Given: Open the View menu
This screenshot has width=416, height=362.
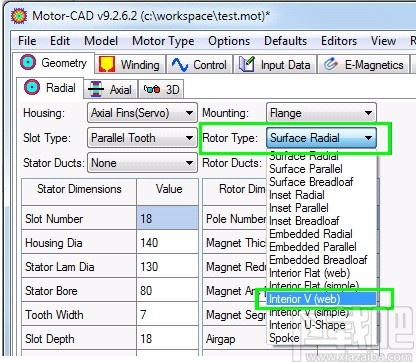Looking at the screenshot, I should point(384,41).
